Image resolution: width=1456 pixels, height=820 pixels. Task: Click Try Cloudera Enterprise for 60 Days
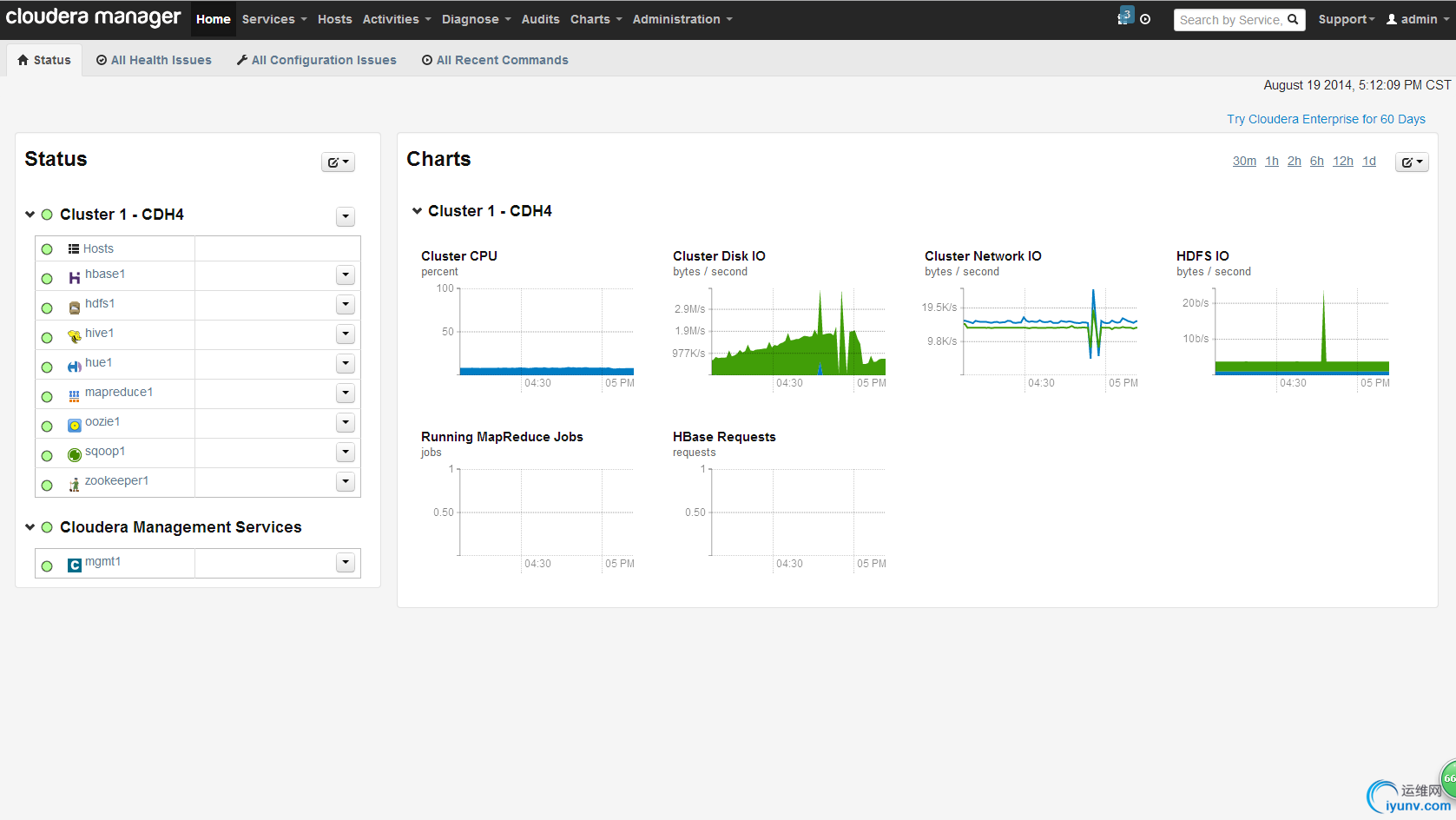point(1326,119)
